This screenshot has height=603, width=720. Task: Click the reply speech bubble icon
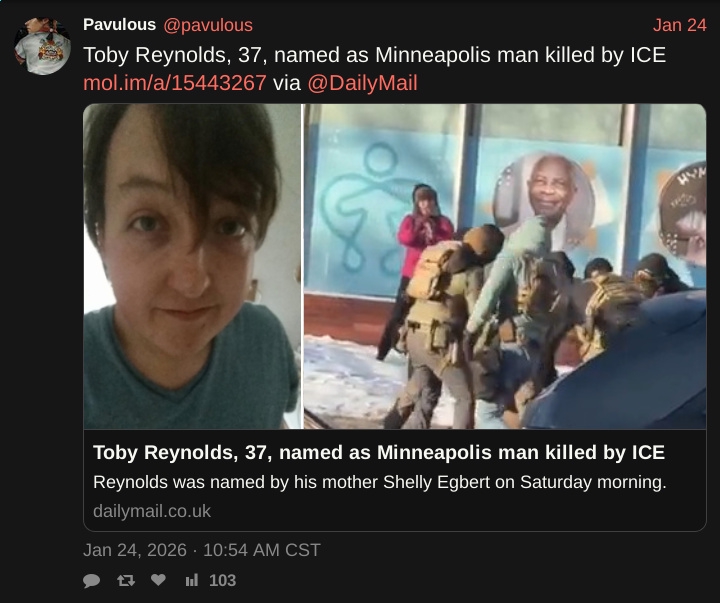(91, 580)
